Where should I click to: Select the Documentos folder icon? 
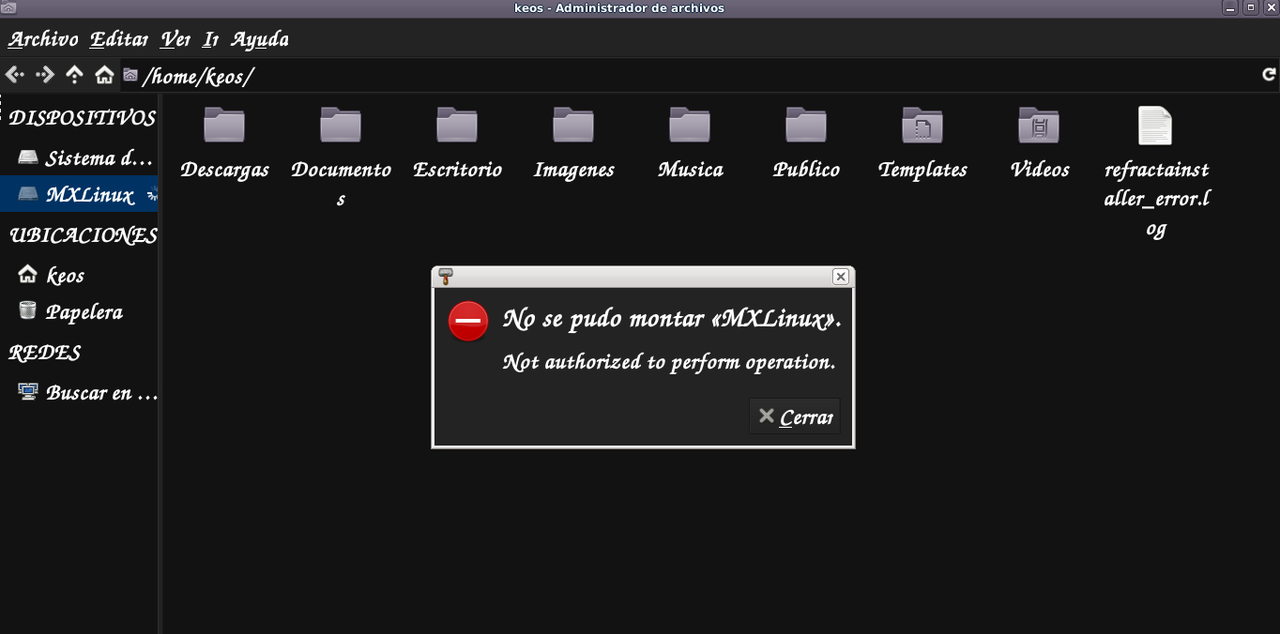pyautogui.click(x=340, y=125)
